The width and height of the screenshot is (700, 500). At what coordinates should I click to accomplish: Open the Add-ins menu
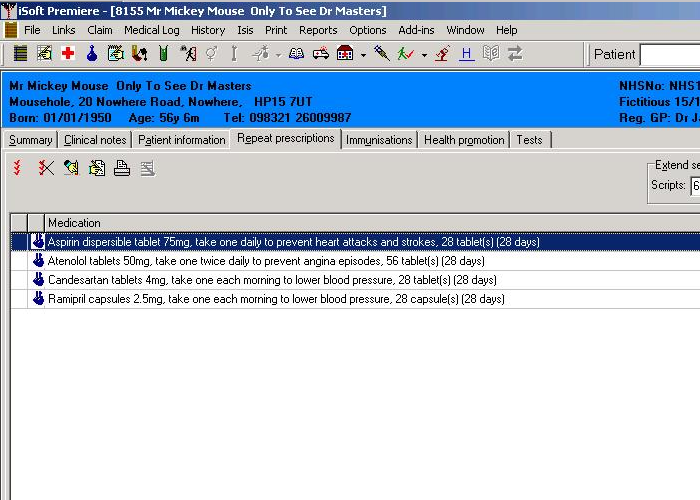tap(416, 30)
